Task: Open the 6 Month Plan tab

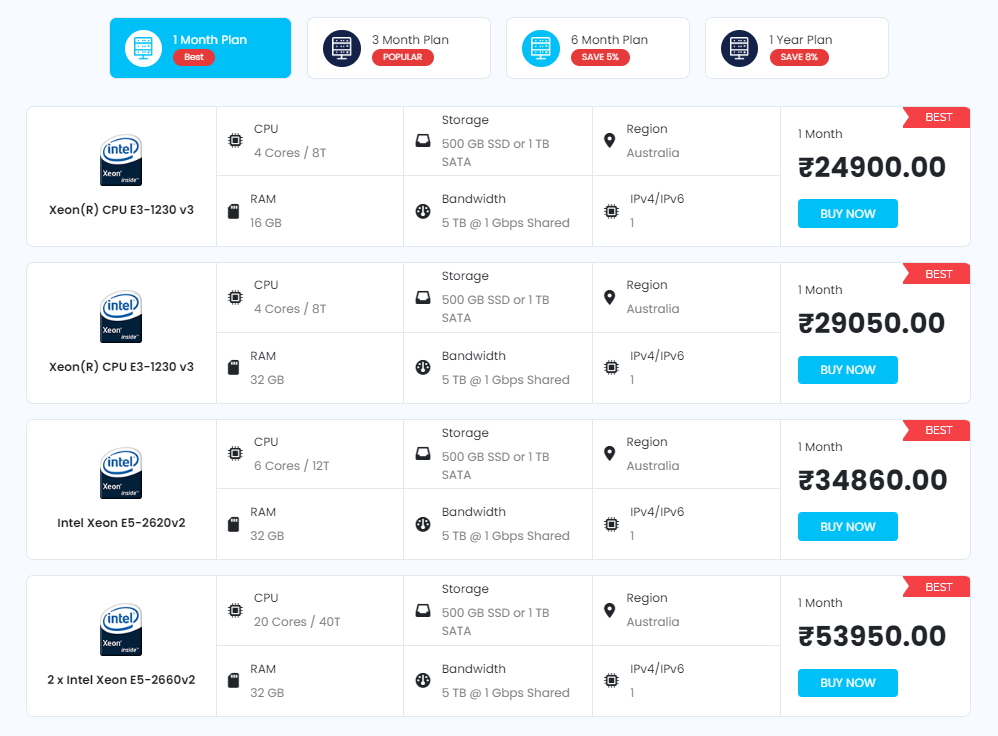Action: click(597, 47)
